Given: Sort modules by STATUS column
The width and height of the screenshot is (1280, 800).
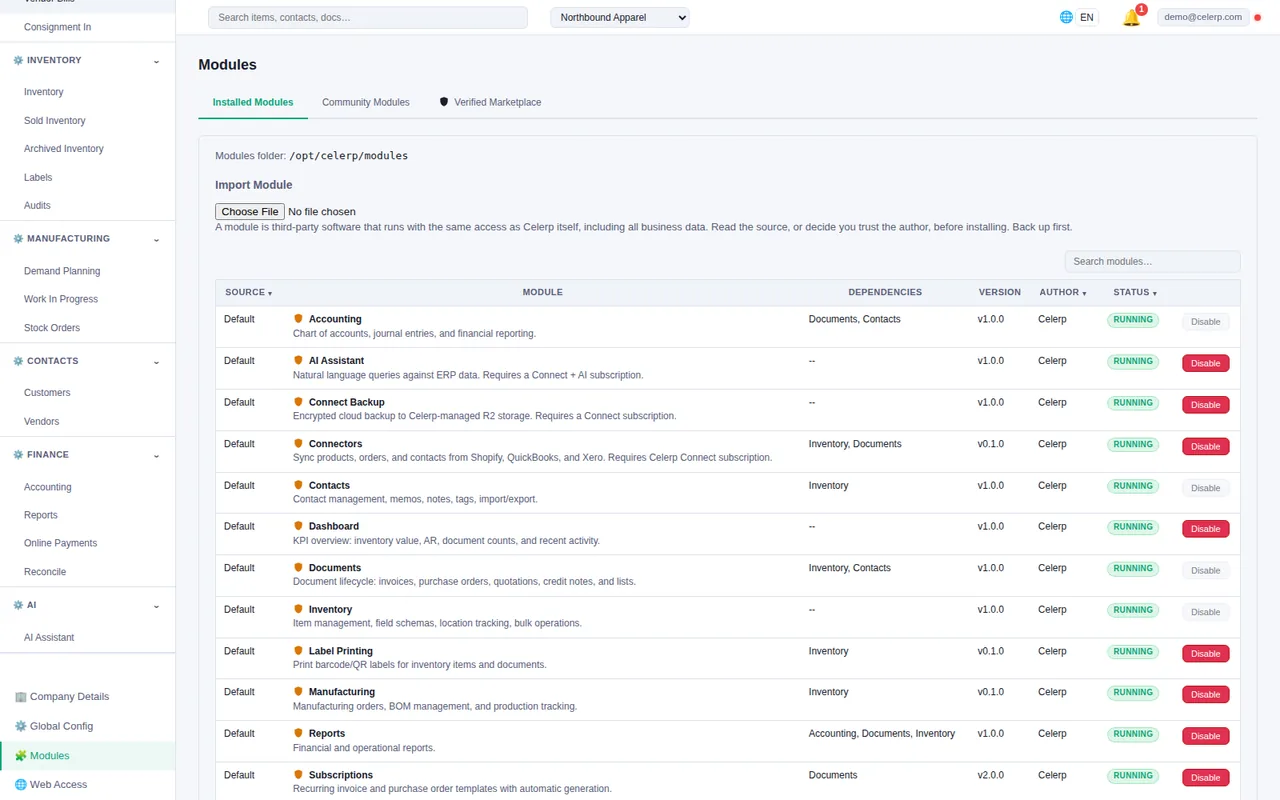Looking at the screenshot, I should pyautogui.click(x=1135, y=292).
